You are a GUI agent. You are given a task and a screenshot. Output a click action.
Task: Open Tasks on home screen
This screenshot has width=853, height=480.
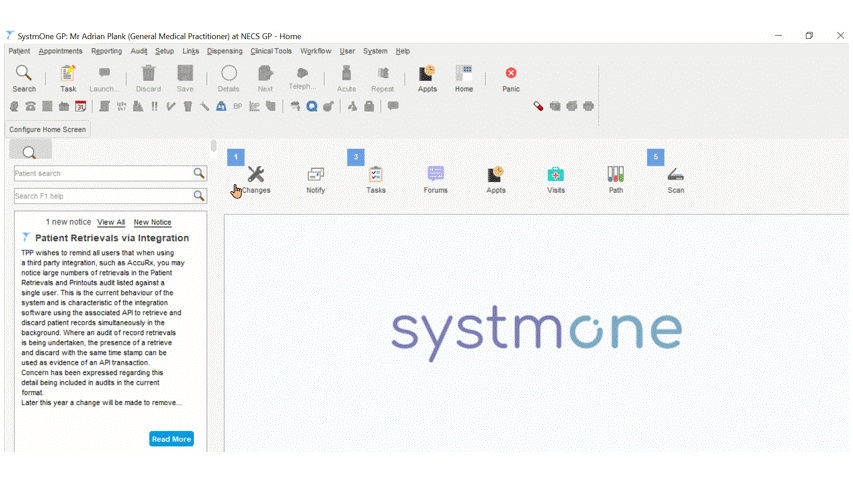[375, 180]
